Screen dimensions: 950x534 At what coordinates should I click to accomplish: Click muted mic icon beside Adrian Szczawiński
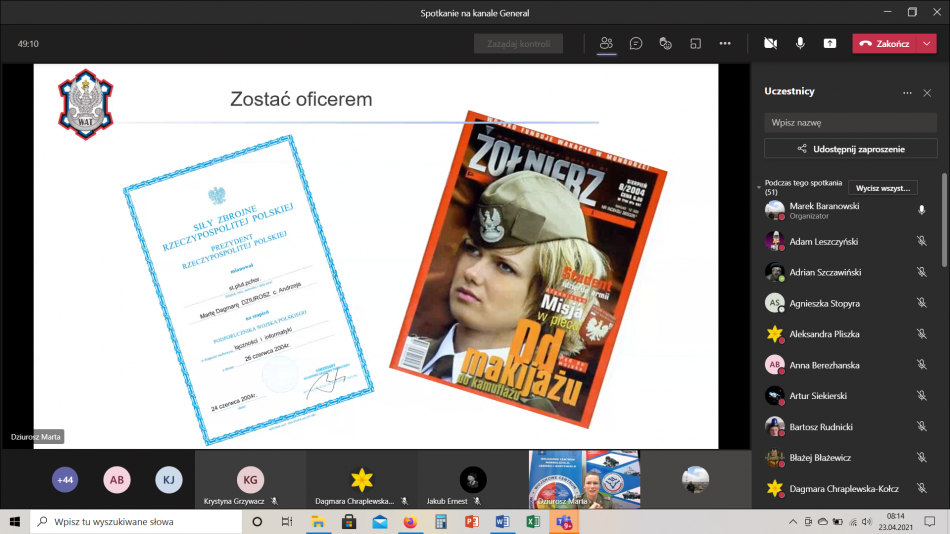[x=922, y=272]
